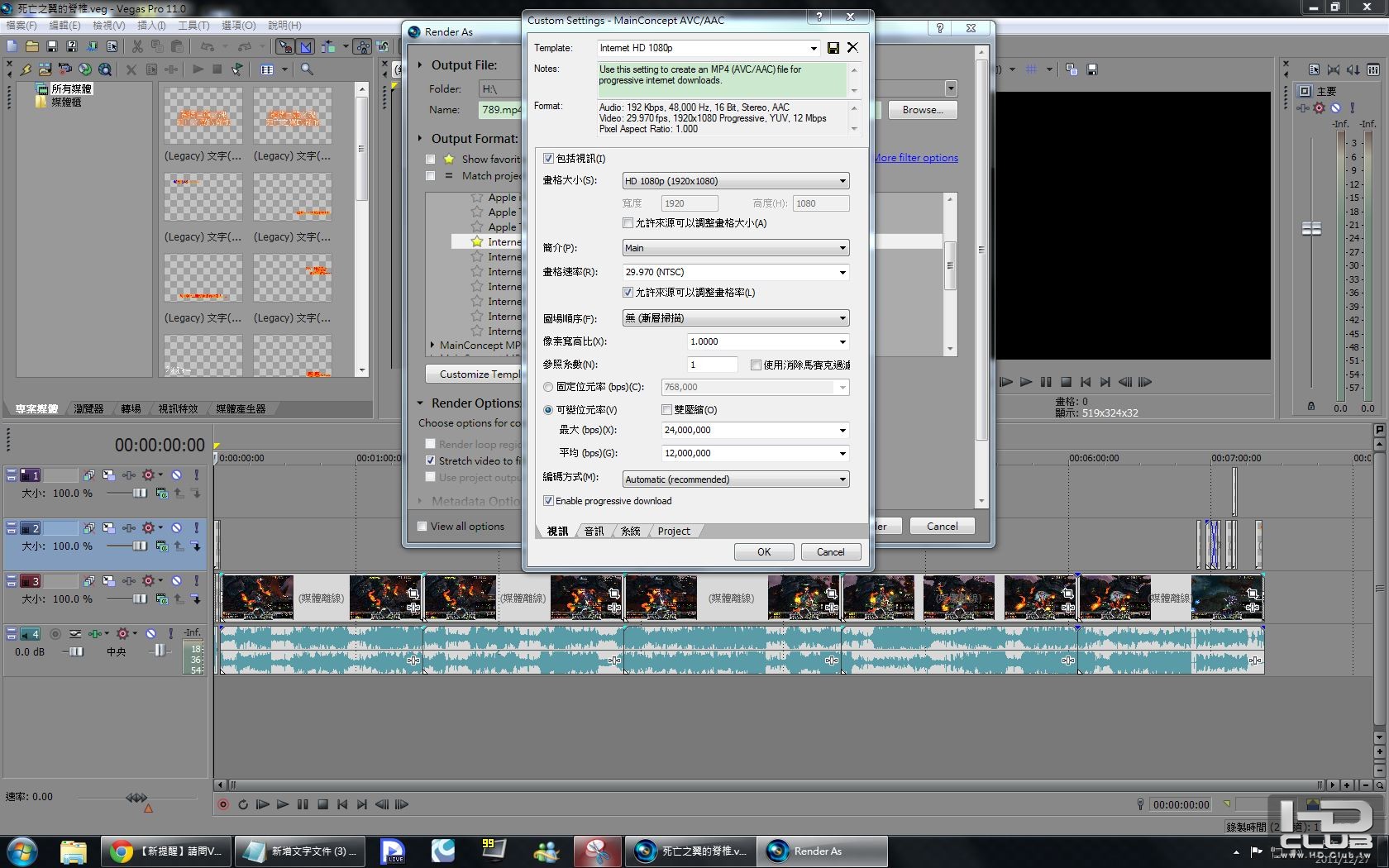1389x868 pixels.
Task: Expand the 編碼方式 encode mode dropdown
Action: 735,479
